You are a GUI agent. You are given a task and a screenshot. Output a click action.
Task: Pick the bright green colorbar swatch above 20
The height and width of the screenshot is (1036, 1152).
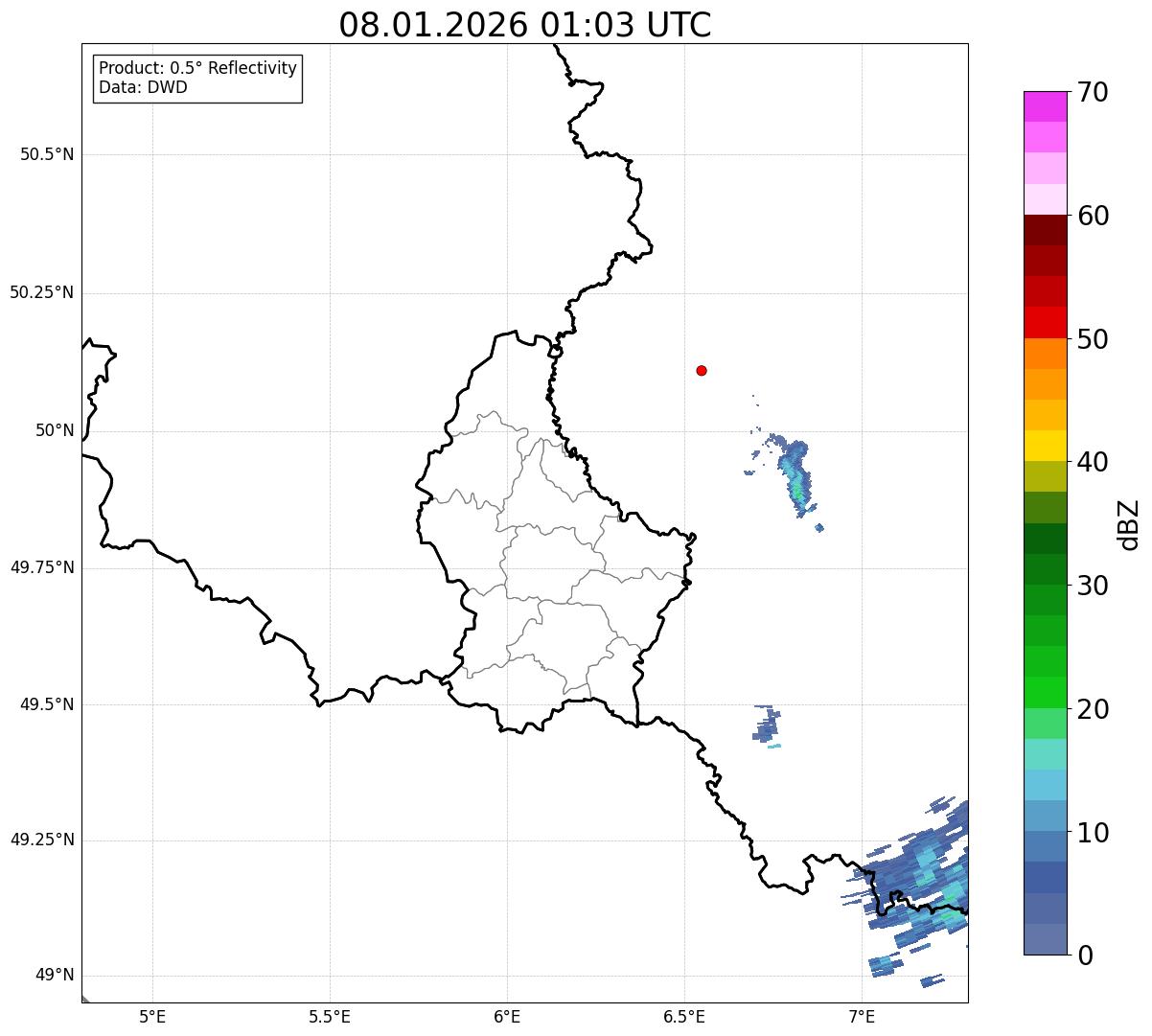(x=1045, y=693)
